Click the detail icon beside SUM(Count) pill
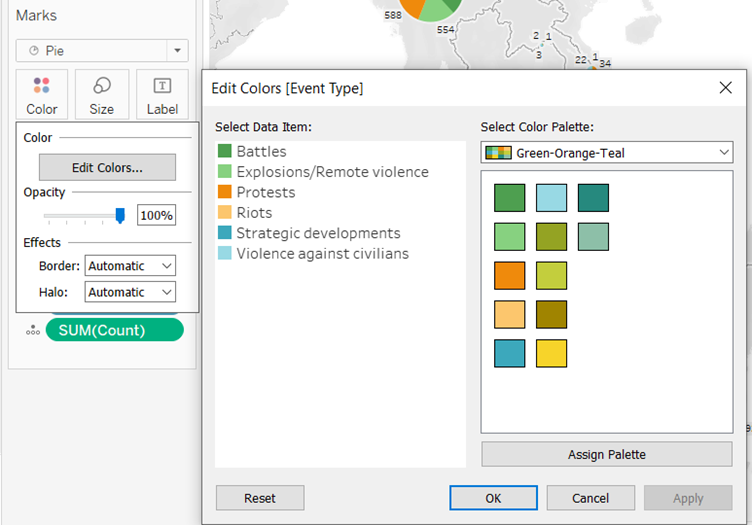The image size is (752, 525). pos(33,330)
